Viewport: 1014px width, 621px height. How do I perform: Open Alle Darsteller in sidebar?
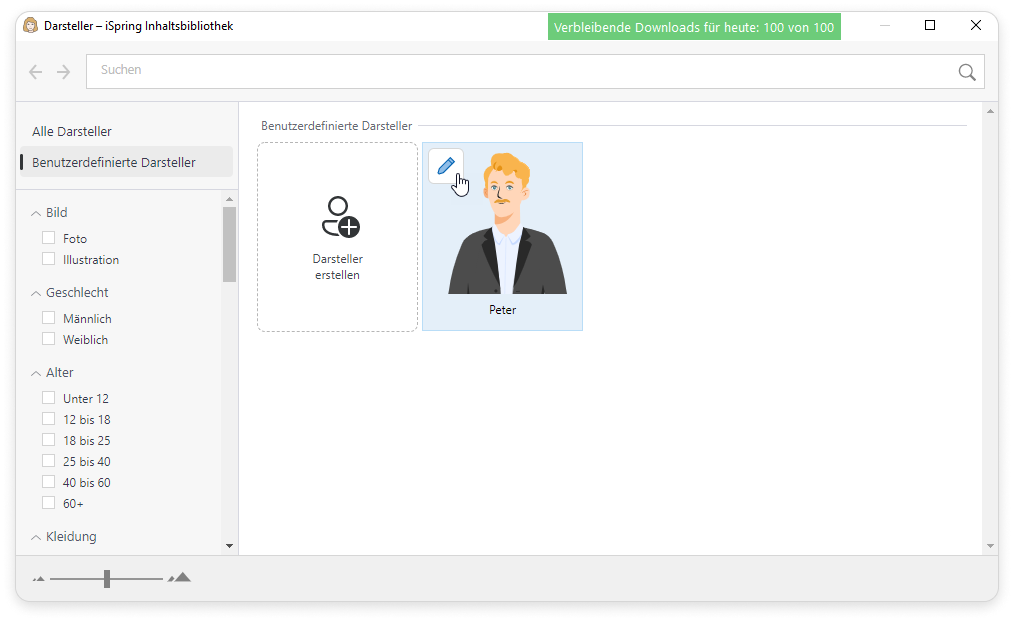pyautogui.click(x=72, y=131)
